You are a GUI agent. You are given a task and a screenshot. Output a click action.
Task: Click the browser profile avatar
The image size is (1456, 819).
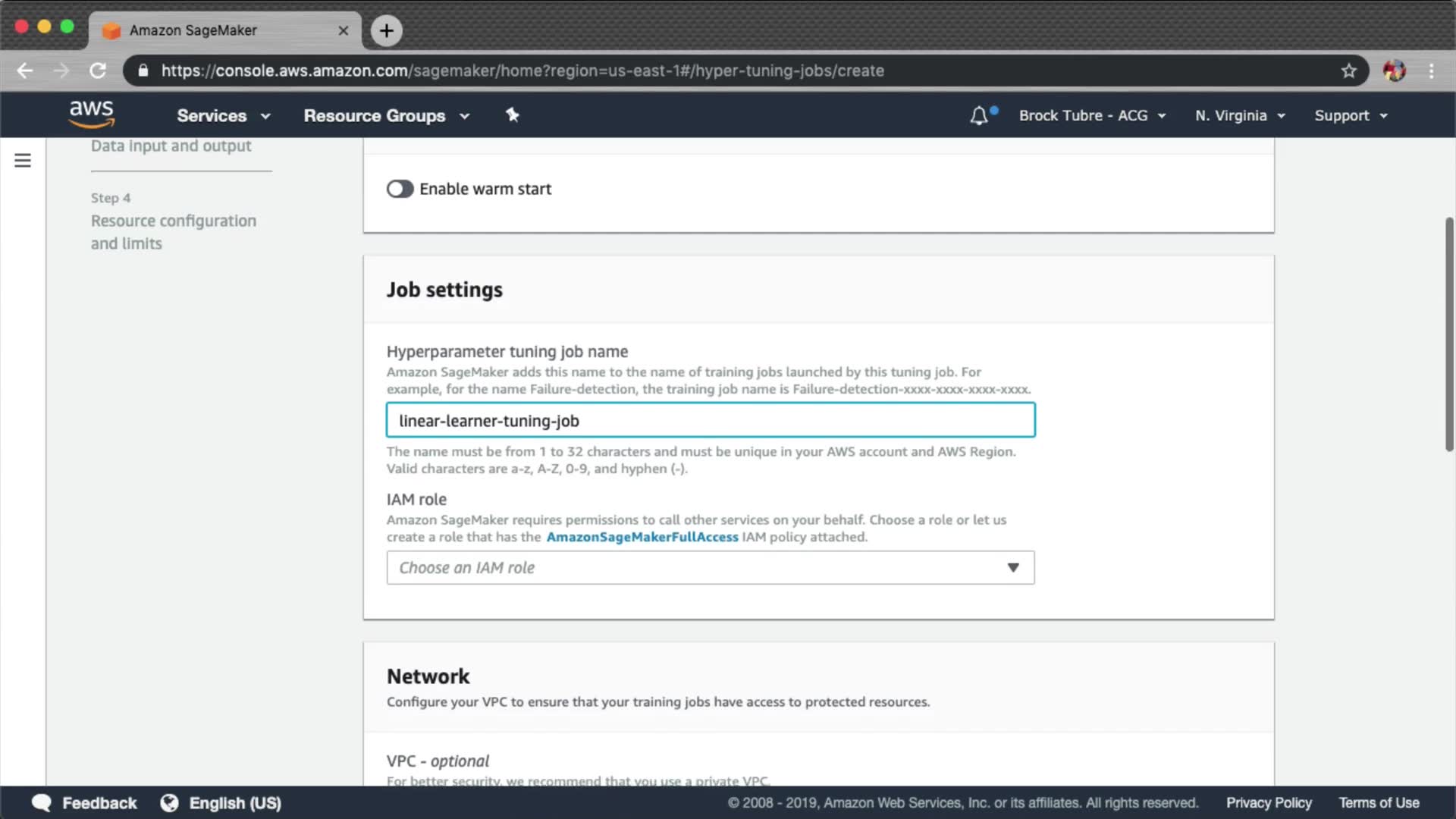(1394, 71)
